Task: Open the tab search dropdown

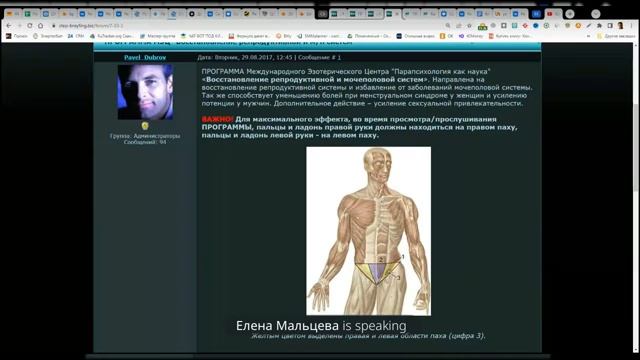Action: (596, 14)
